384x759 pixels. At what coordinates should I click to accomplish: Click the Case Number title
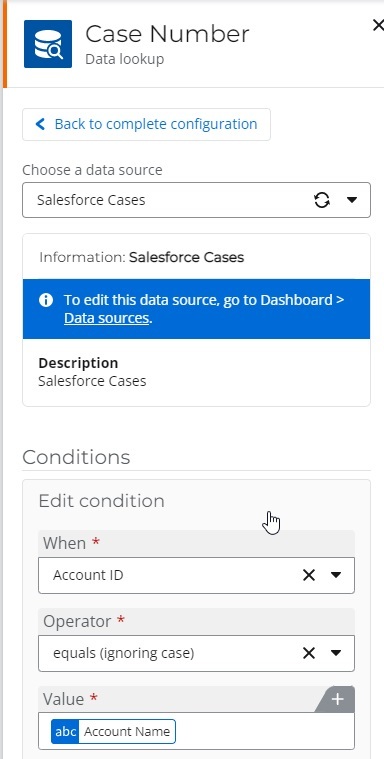pos(167,34)
